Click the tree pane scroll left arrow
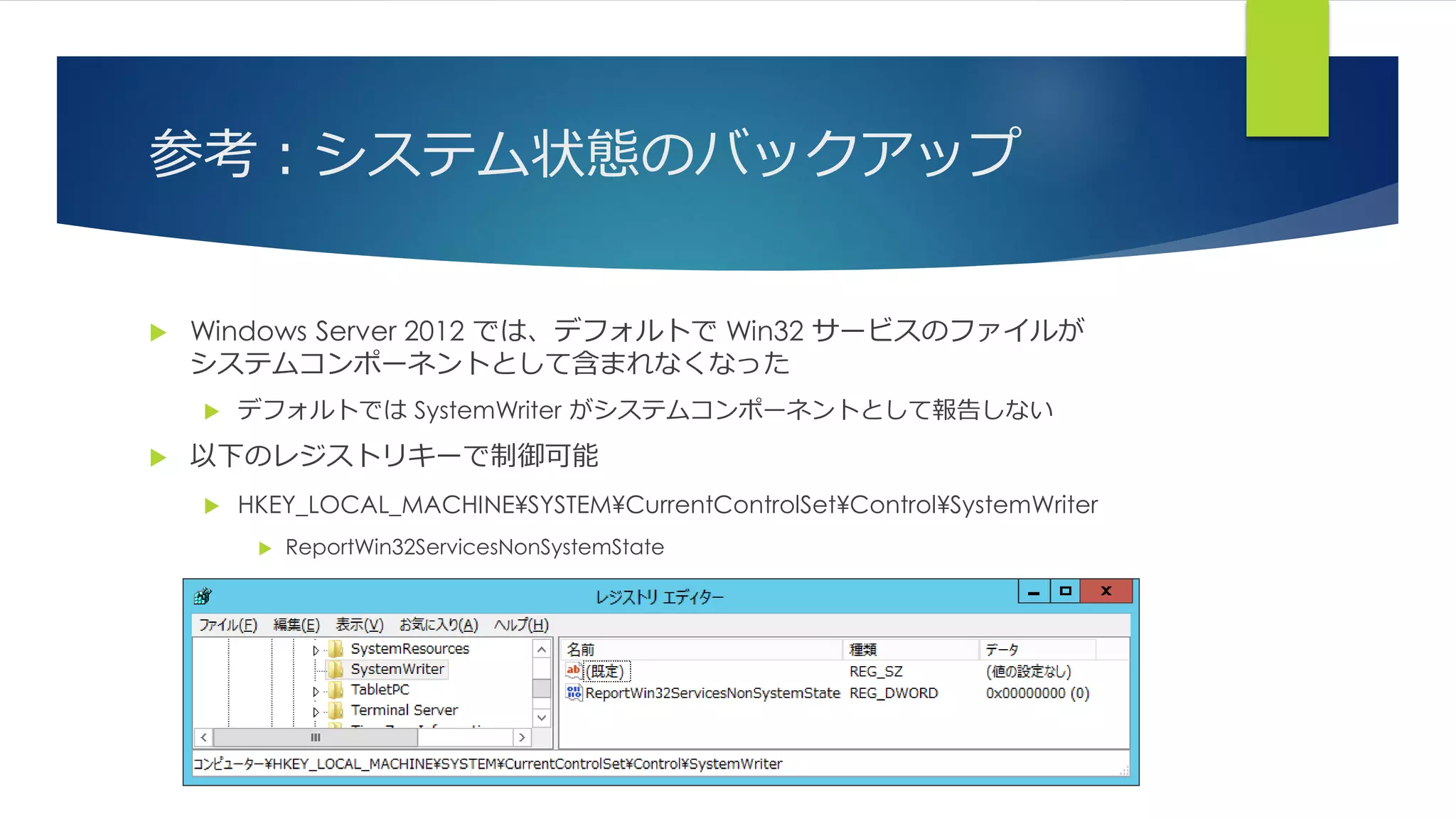This screenshot has height=819, width=1456. 203,738
